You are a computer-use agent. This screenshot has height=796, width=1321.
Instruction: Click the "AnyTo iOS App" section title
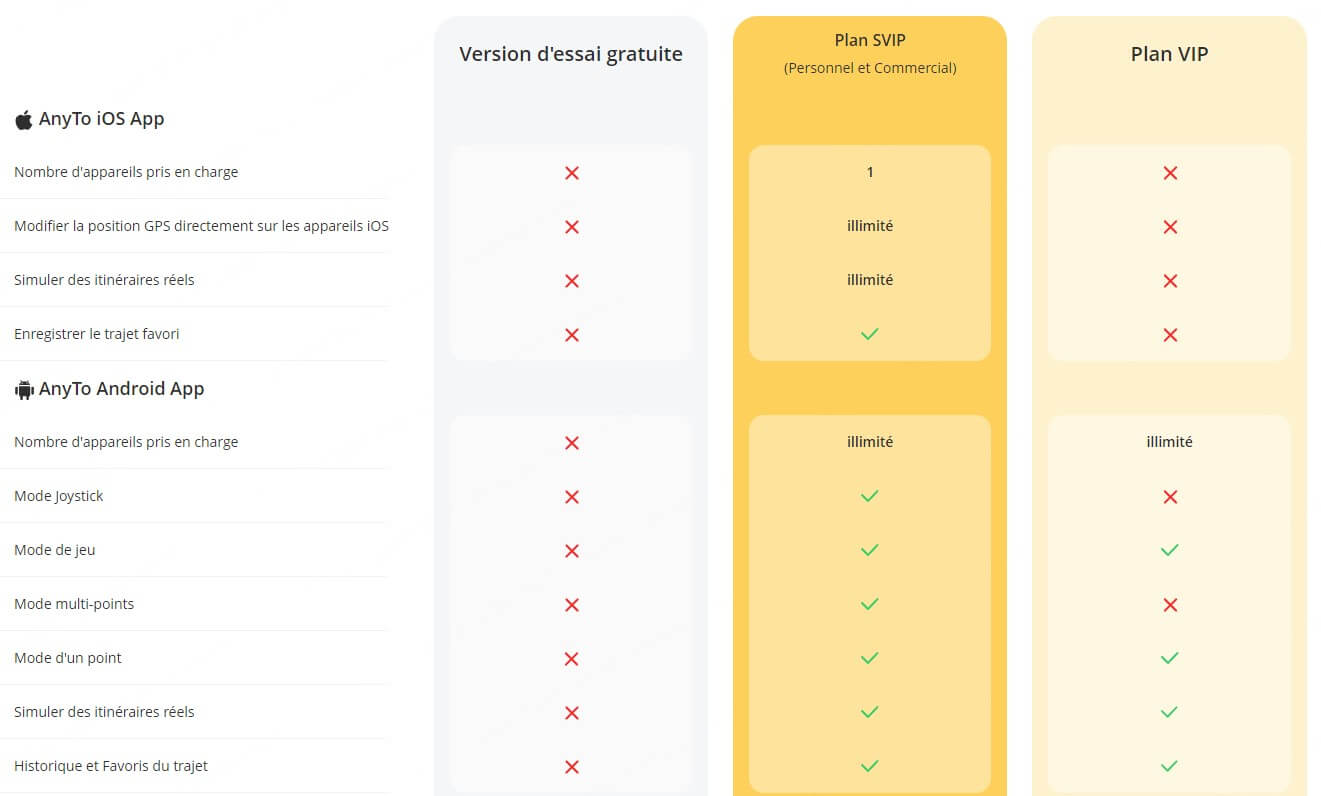tap(101, 119)
